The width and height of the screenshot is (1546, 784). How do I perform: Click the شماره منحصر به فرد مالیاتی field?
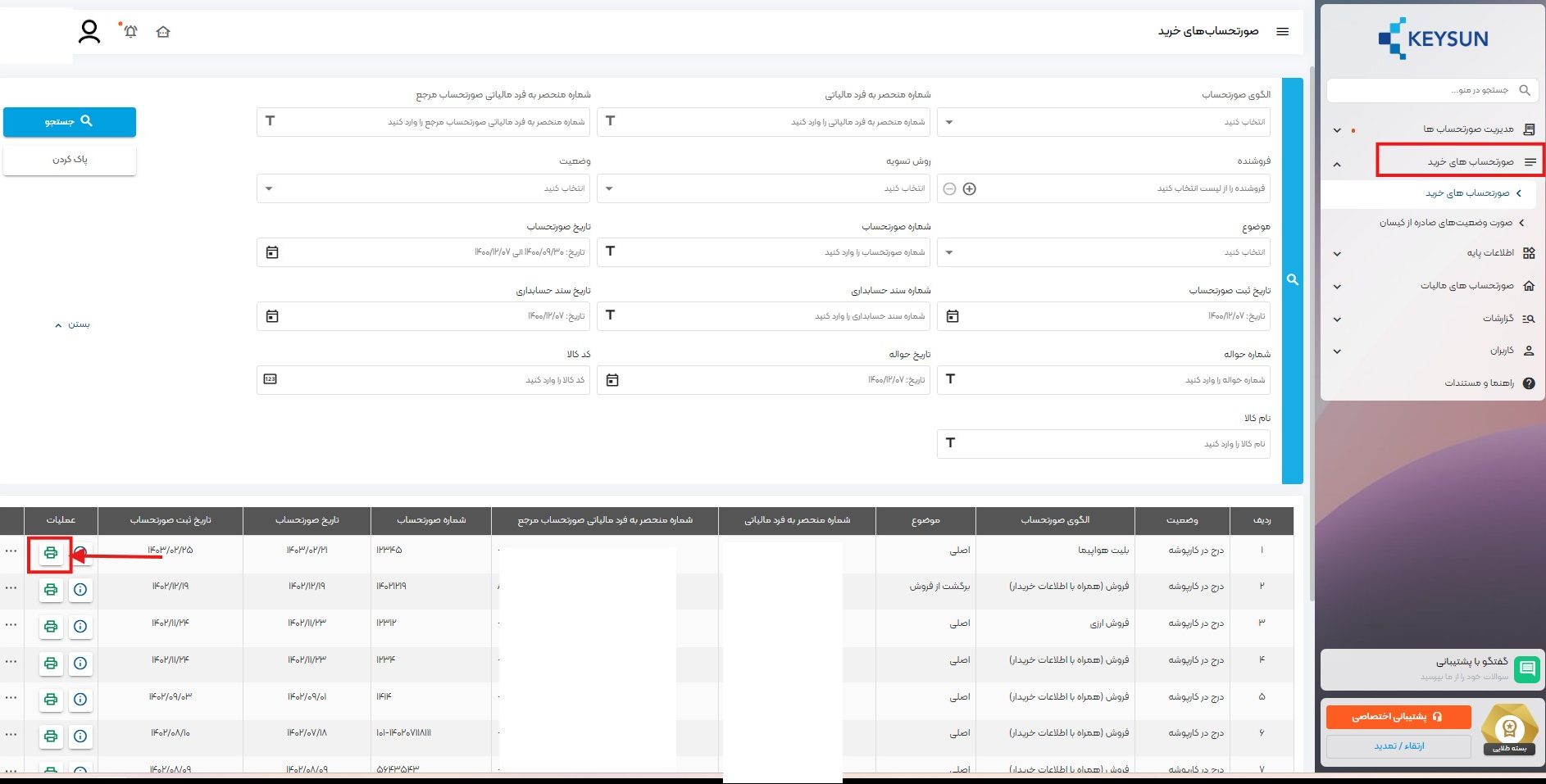click(763, 122)
